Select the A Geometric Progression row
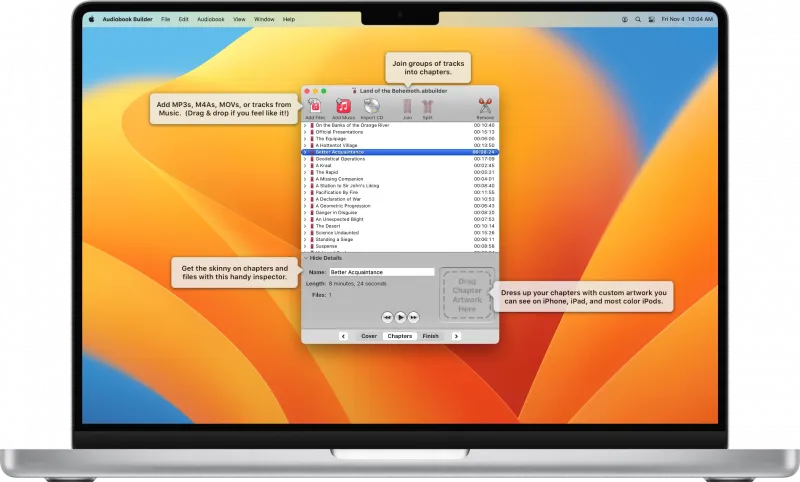Screen dimensions: 800x482 [400, 206]
